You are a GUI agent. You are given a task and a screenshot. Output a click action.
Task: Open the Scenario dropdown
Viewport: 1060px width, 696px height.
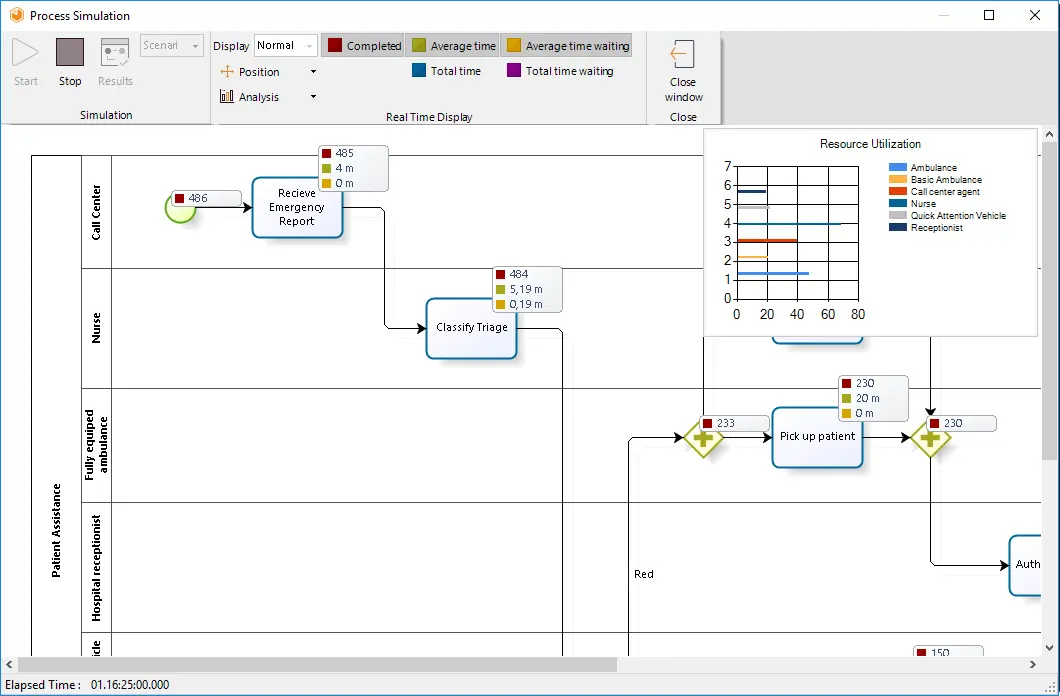pos(172,45)
